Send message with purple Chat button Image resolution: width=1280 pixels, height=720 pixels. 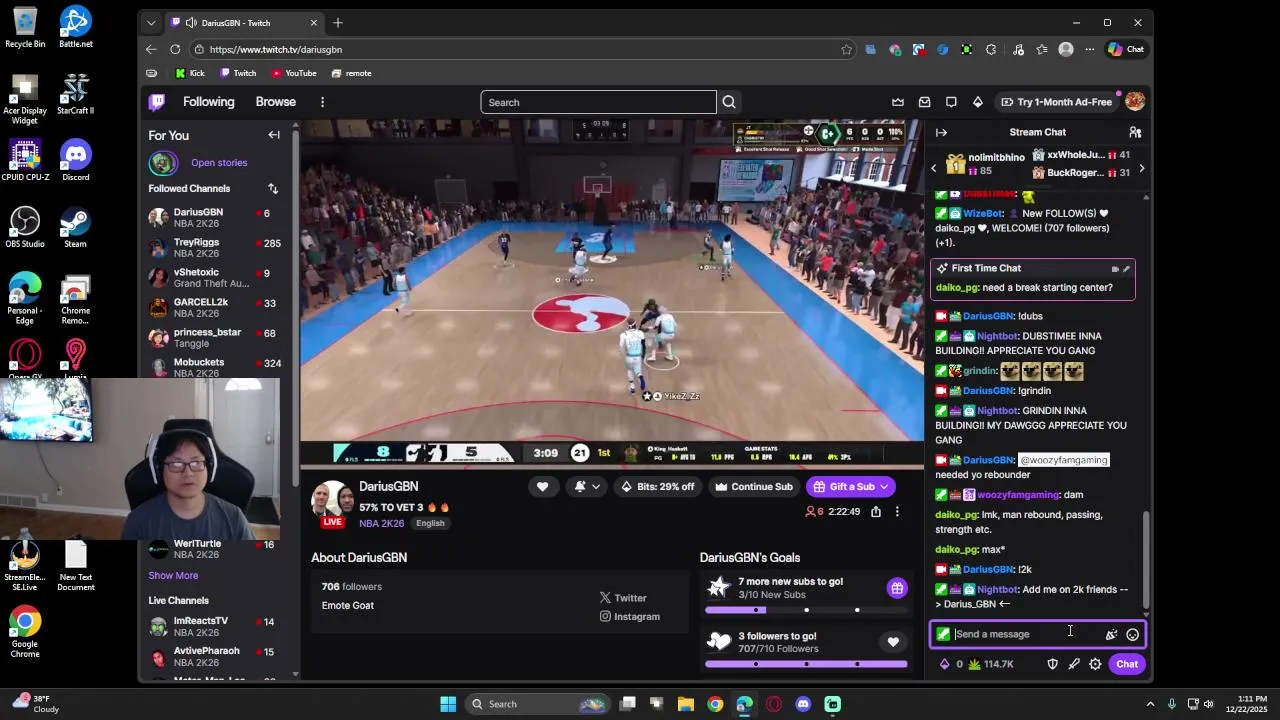1127,664
